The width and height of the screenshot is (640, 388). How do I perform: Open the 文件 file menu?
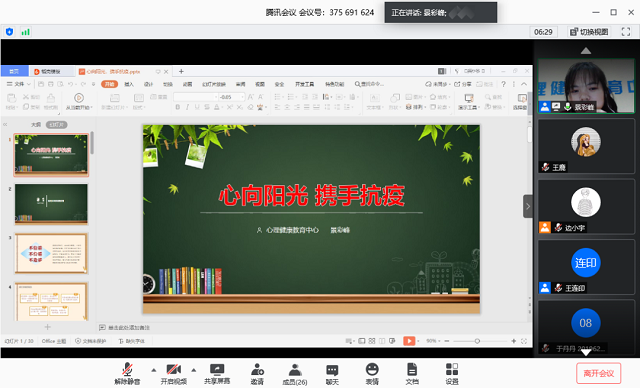pyautogui.click(x=19, y=84)
